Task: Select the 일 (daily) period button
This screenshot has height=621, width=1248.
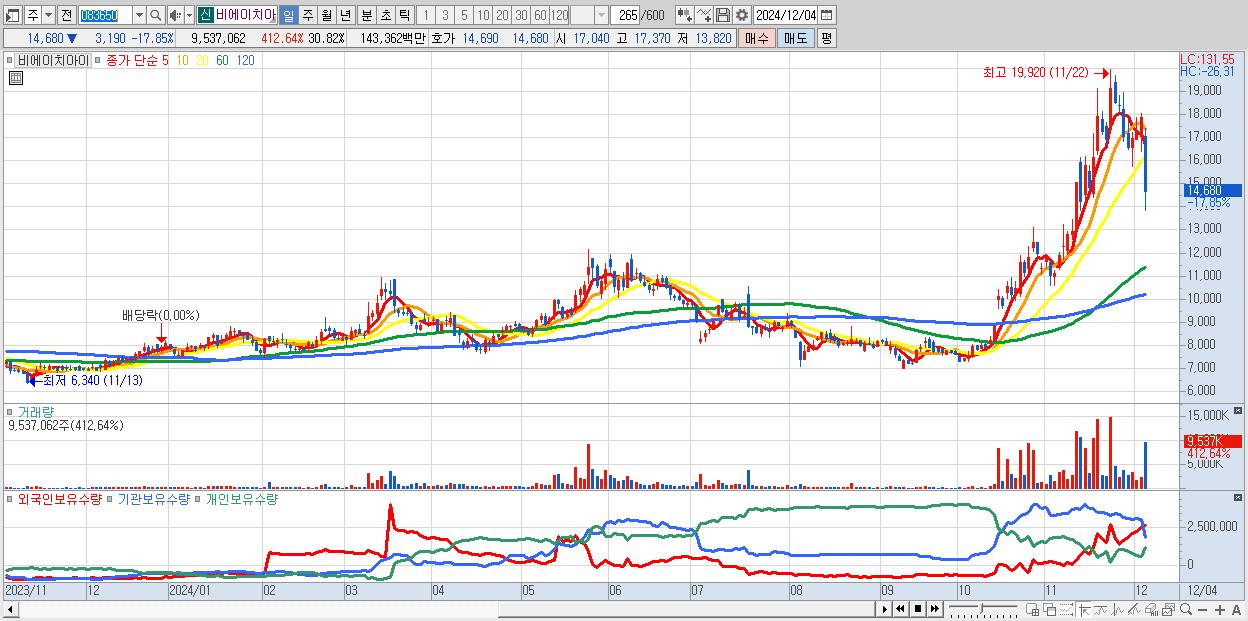Action: pyautogui.click(x=288, y=15)
